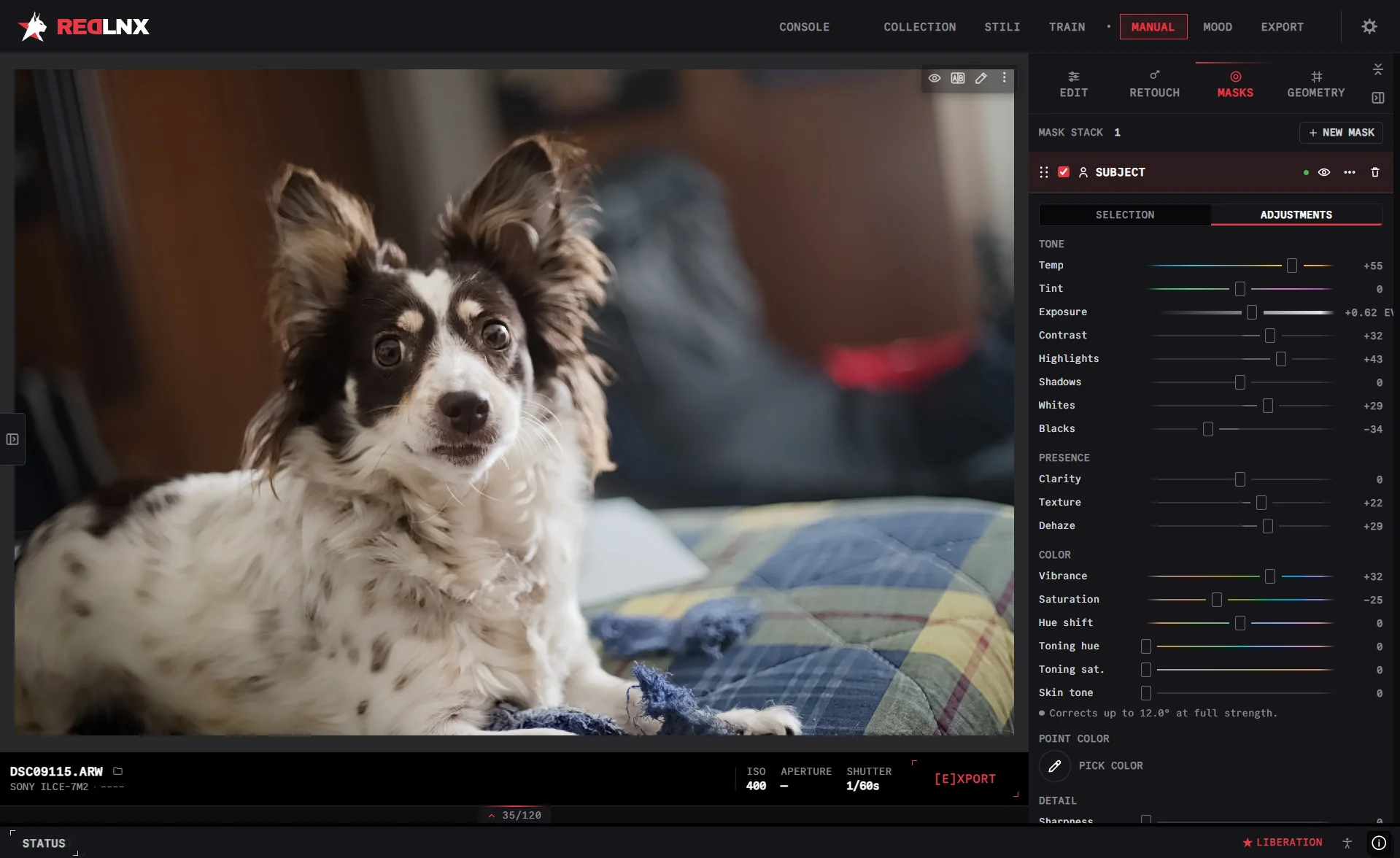Open the top EXPORT menu item
The height and width of the screenshot is (858, 1400).
[1282, 27]
